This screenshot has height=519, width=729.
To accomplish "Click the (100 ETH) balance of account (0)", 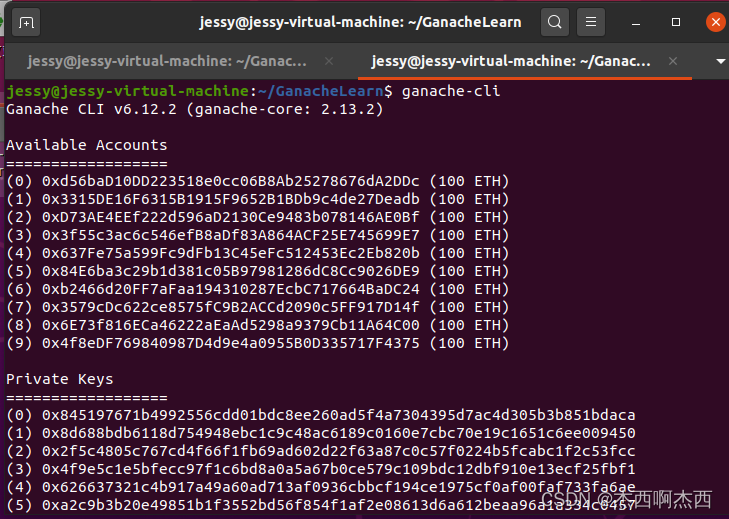I will 469,181.
